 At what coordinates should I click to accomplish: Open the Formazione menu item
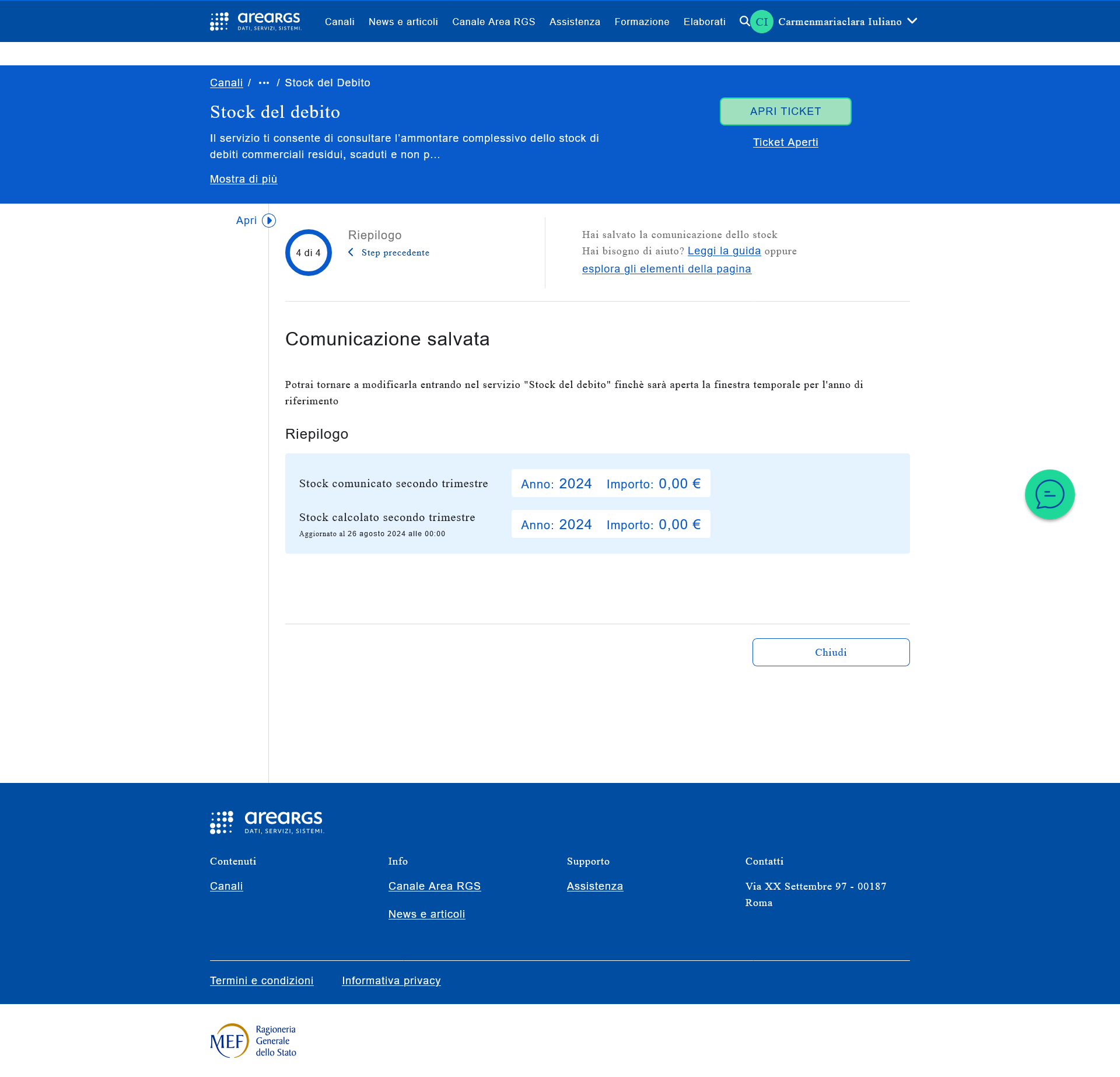tap(642, 22)
